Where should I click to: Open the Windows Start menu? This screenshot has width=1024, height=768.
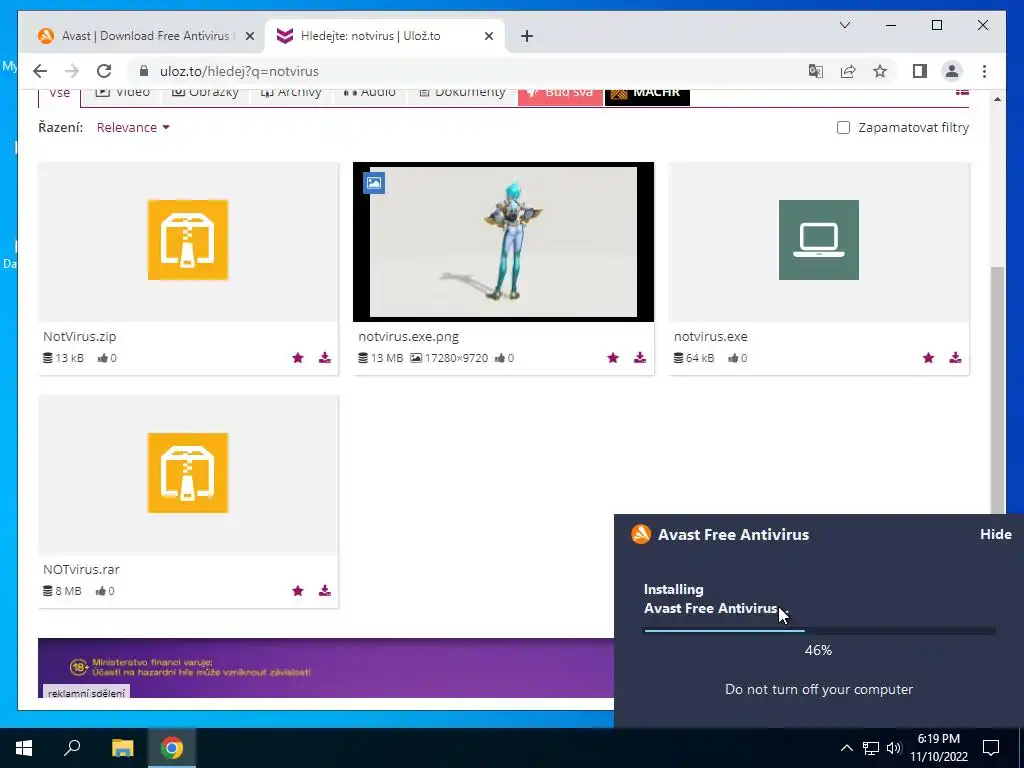click(x=24, y=748)
